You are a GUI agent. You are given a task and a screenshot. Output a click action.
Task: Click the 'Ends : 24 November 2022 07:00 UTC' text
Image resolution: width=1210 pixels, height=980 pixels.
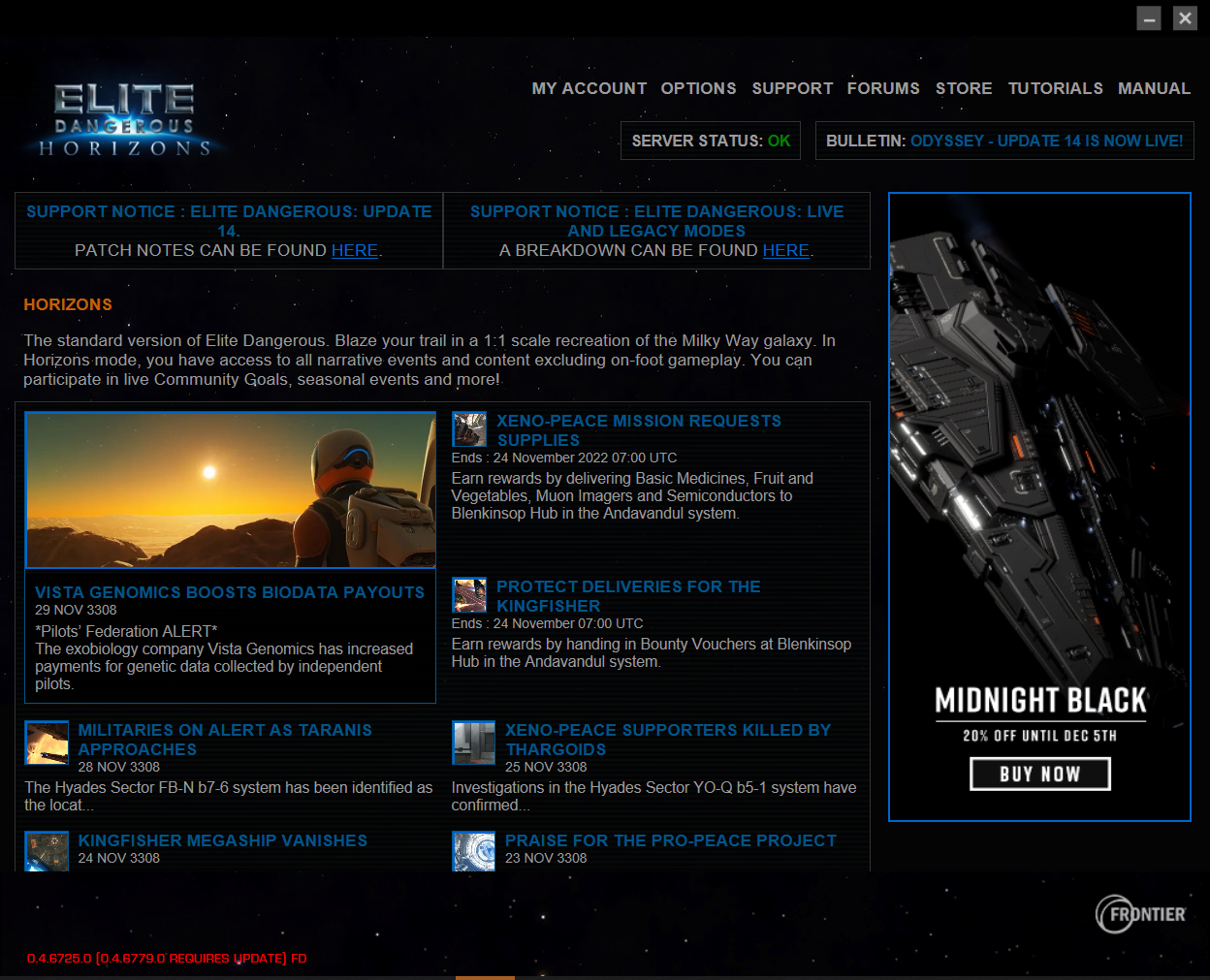pos(564,458)
